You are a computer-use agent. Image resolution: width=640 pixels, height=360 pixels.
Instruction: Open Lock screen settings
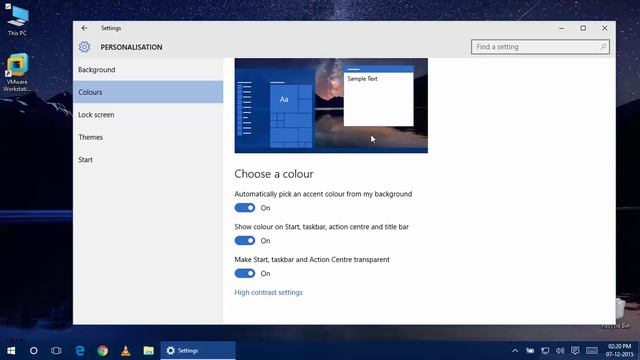pos(148,115)
